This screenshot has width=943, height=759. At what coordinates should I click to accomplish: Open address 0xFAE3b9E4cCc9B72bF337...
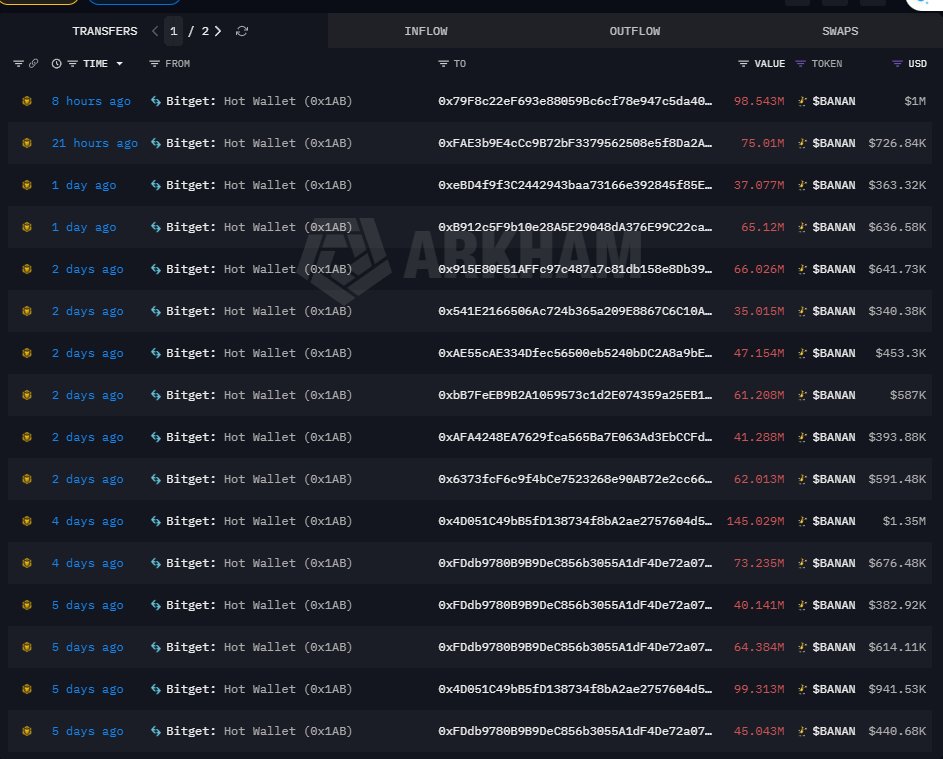tap(575, 143)
